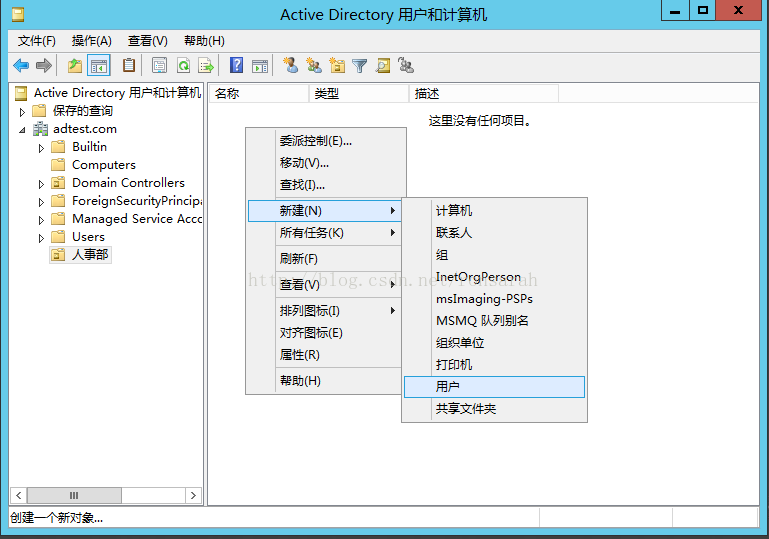Sort by the 名称 column header

[x=259, y=93]
